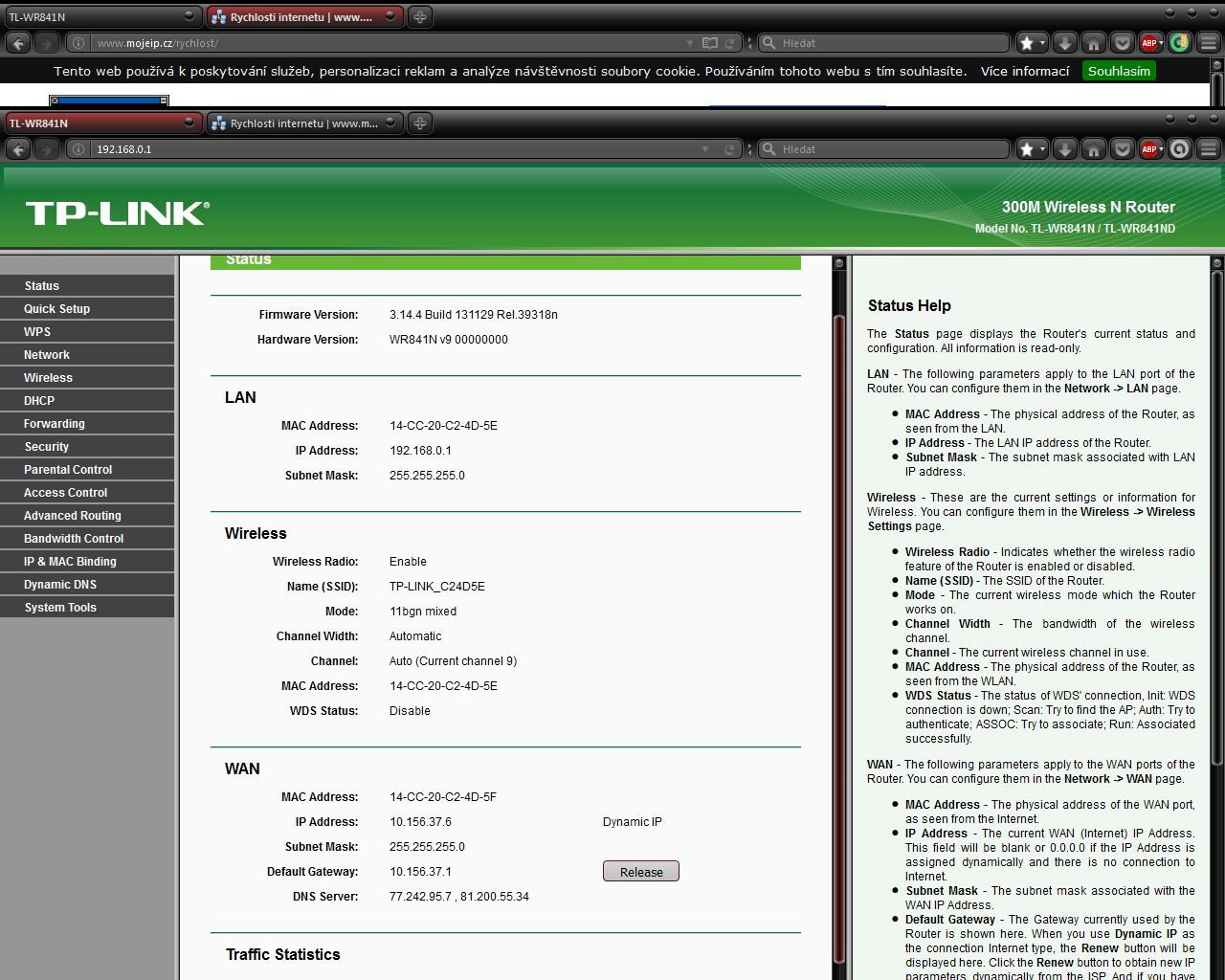1225x980 pixels.
Task: Follow the Více informací cookie link
Action: [x=1024, y=71]
